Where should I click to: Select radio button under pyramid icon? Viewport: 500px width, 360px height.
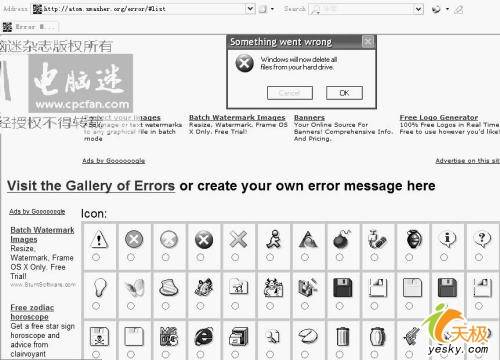click(305, 257)
